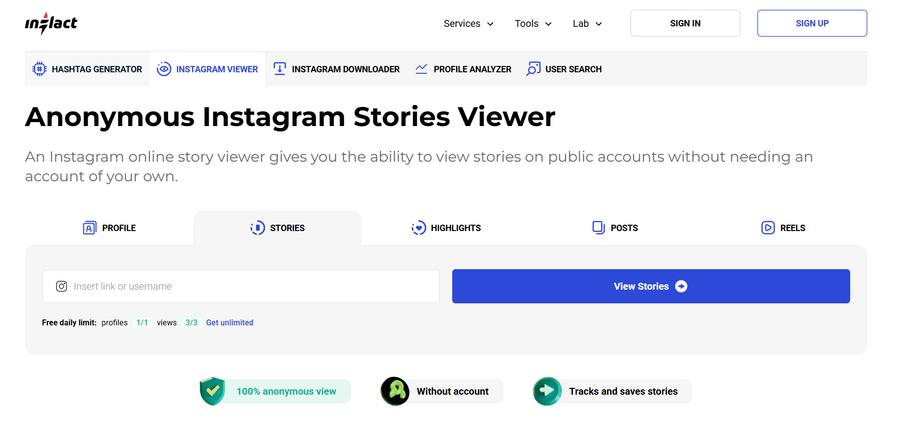This screenshot has height=425, width=900.
Task: Click the Instagram Downloader icon
Action: (x=280, y=69)
